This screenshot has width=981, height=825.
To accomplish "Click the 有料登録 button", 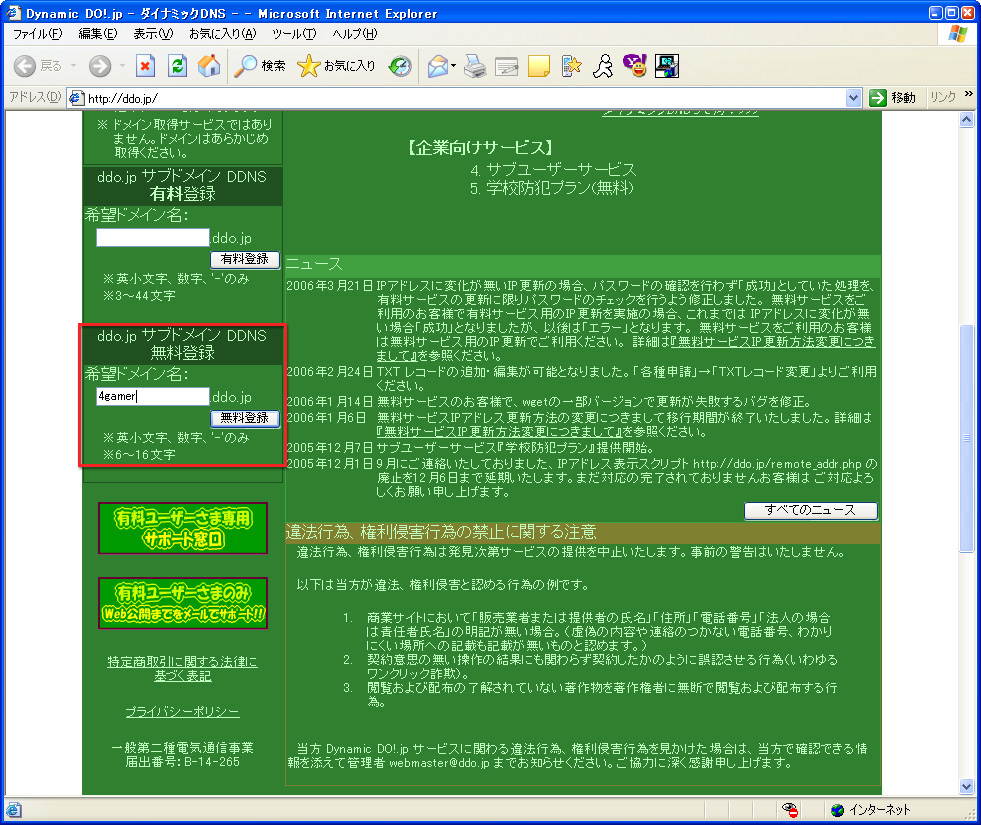I will click(x=245, y=259).
